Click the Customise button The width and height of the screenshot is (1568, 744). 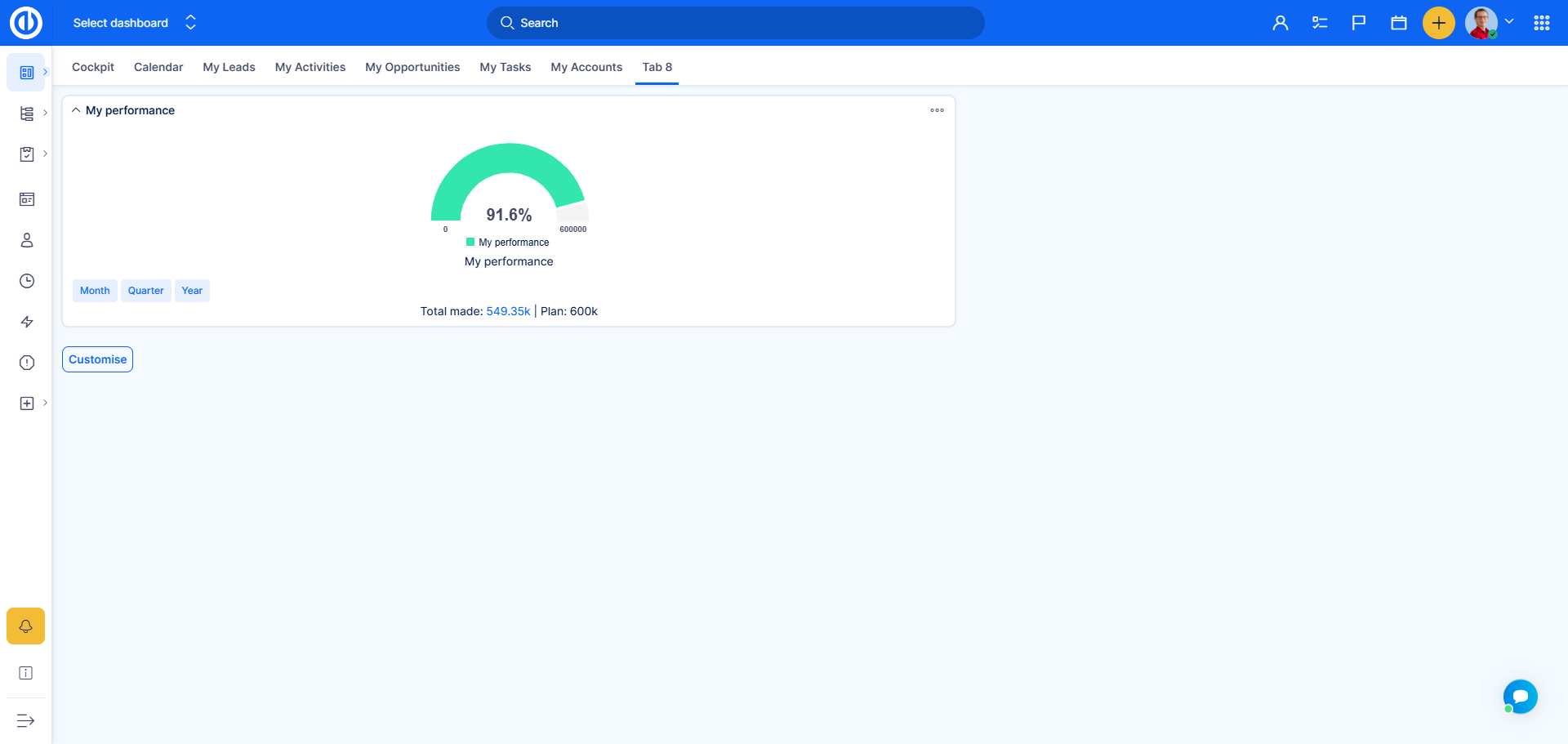97,359
